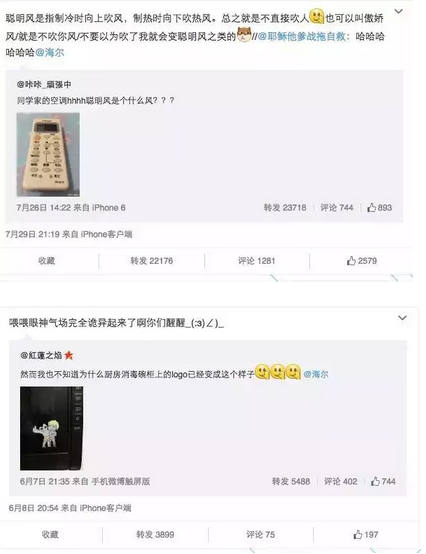
Task: Open 评论 1281 on the first post
Action: (x=256, y=261)
